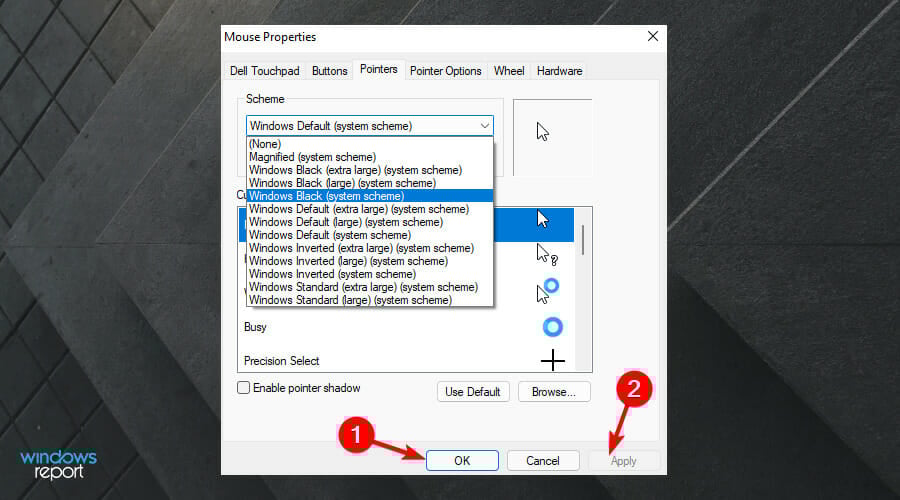
Task: Choose (None) scheme option
Action: tap(370, 144)
